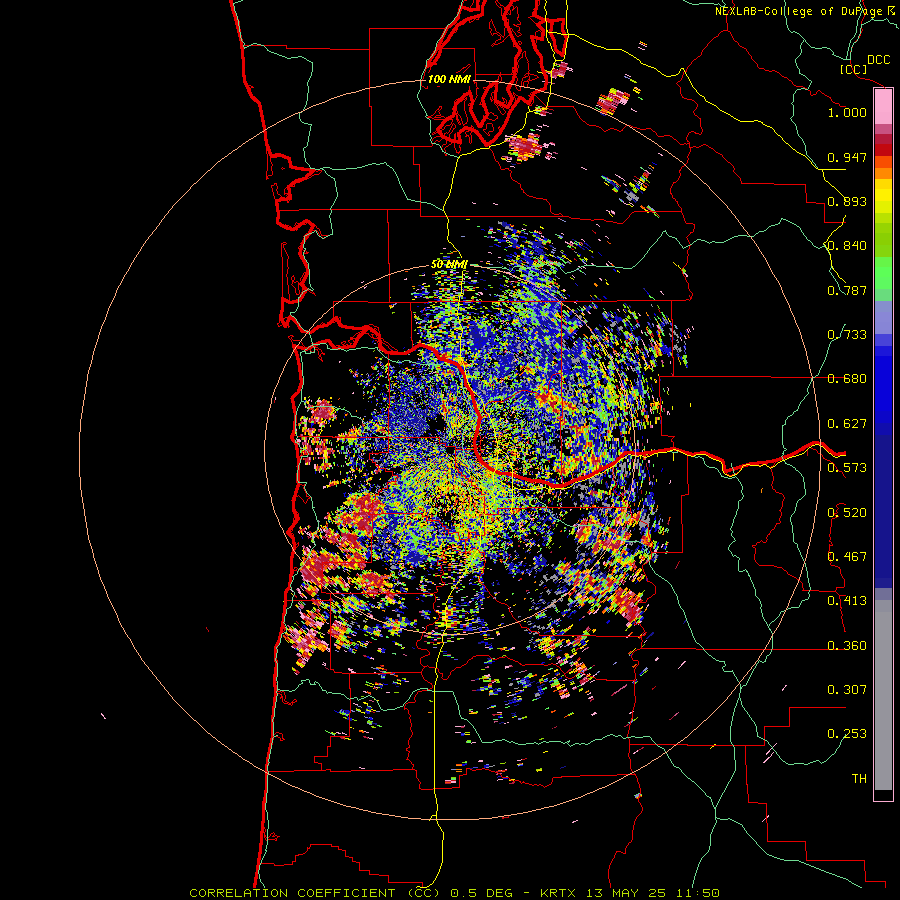This screenshot has height=900, width=900.
Task: Click the NEXLAB-College of DuPage label
Action: click(799, 11)
